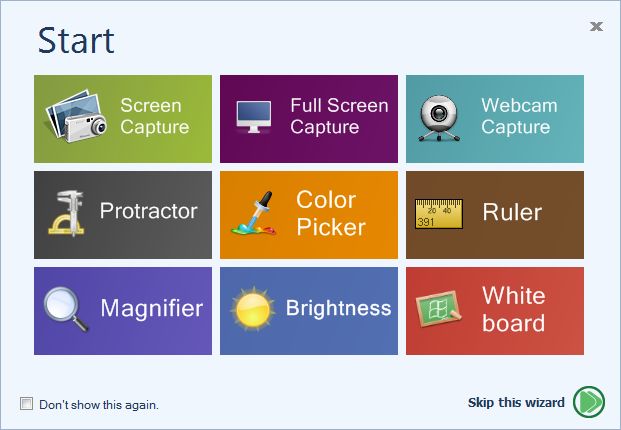Select the Protractor text label

(x=148, y=211)
